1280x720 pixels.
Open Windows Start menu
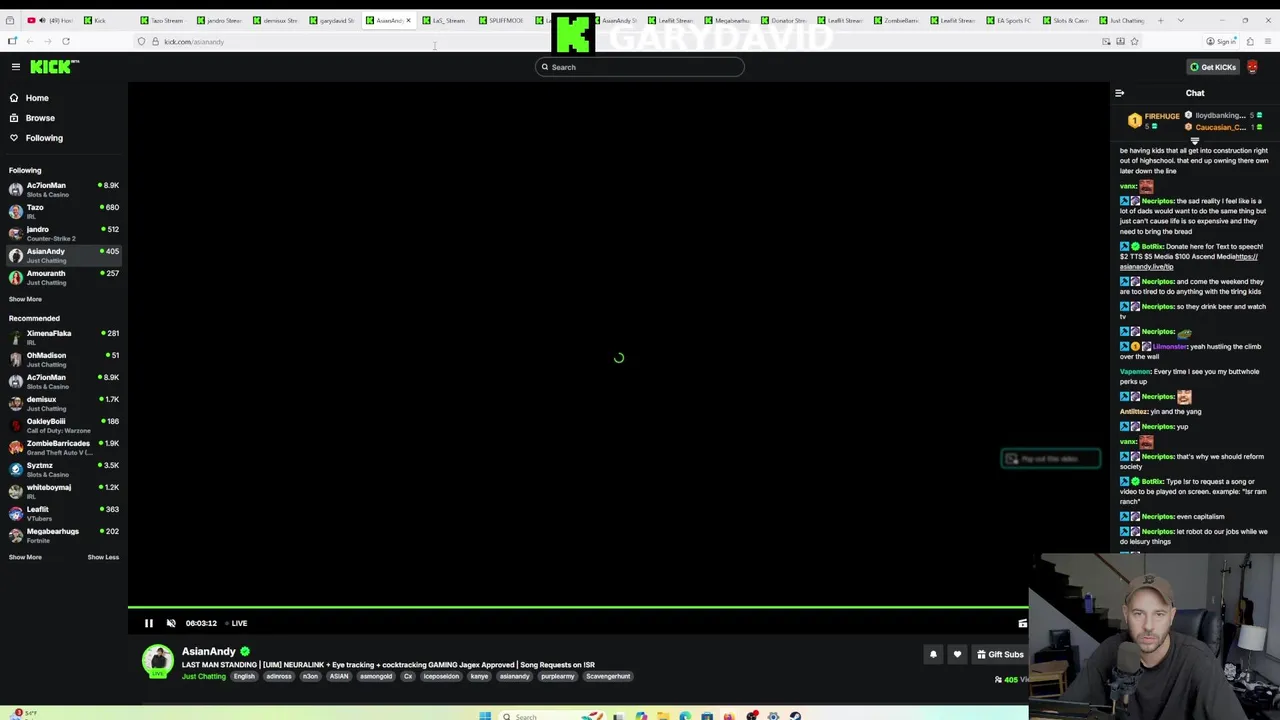pyautogui.click(x=485, y=716)
